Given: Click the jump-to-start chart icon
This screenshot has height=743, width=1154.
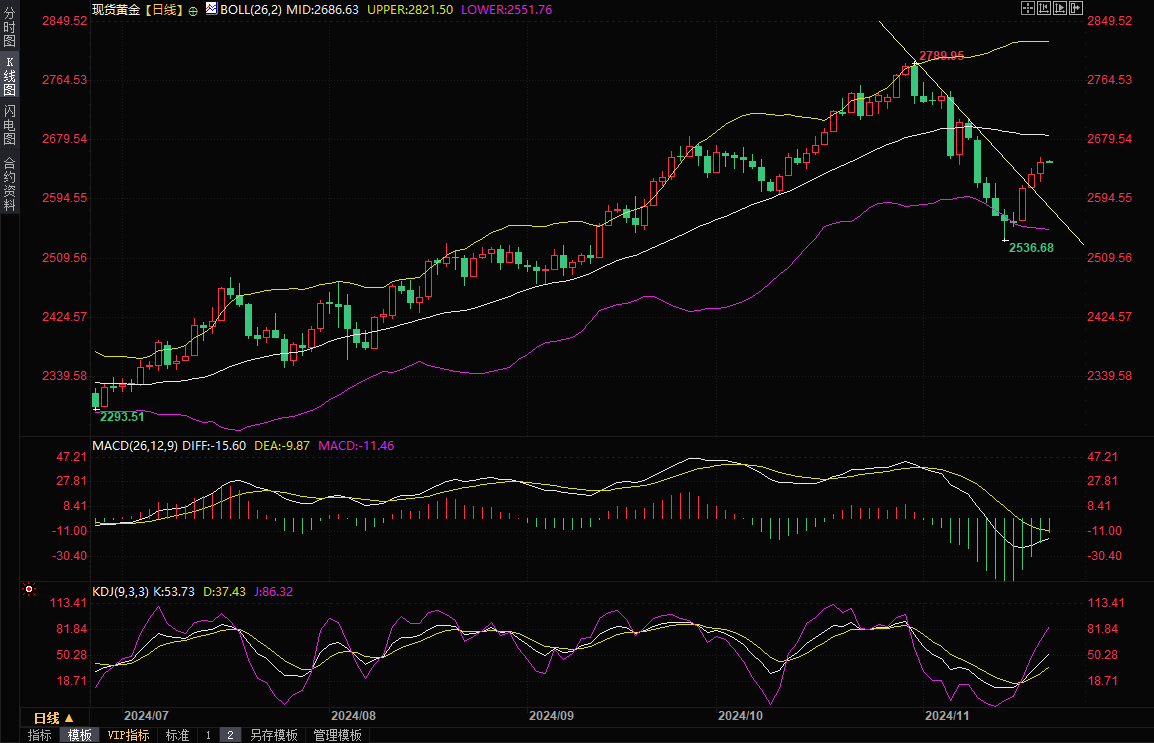Looking at the screenshot, I should point(1044,8).
